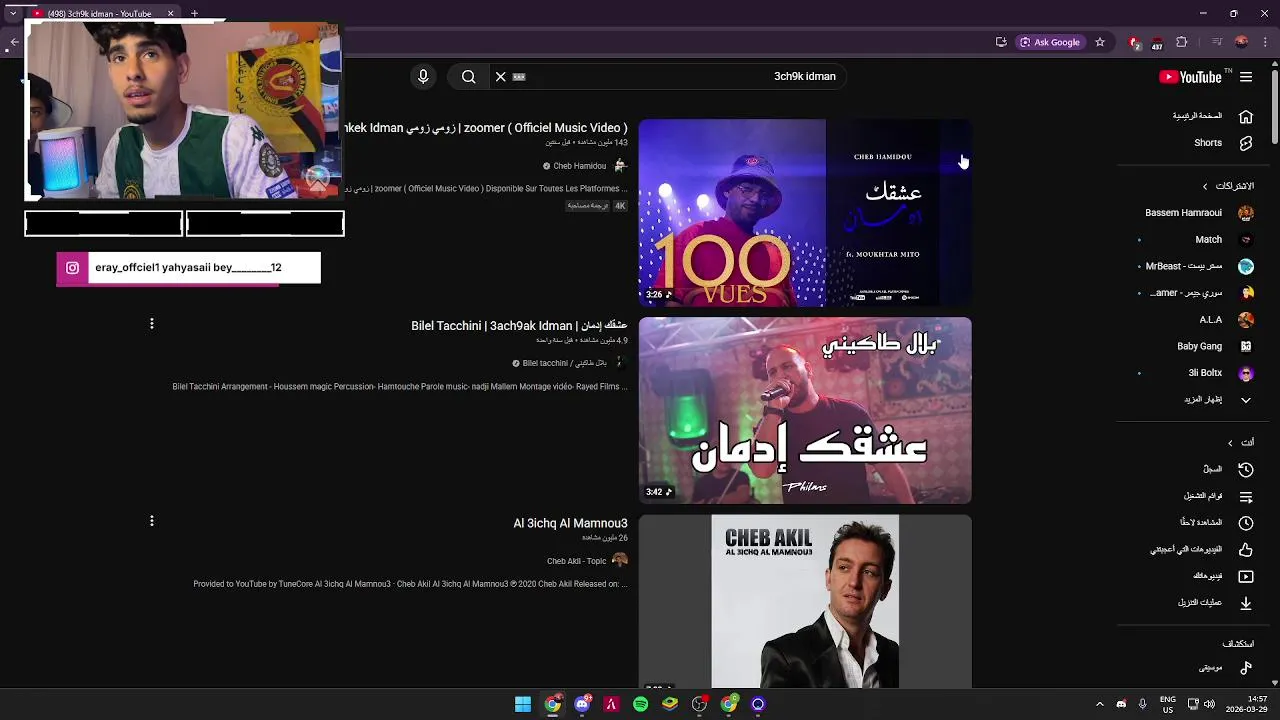Viewport: 1280px width, 720px height.
Task: Play the Cheb Akil album thumbnail
Action: (x=805, y=602)
